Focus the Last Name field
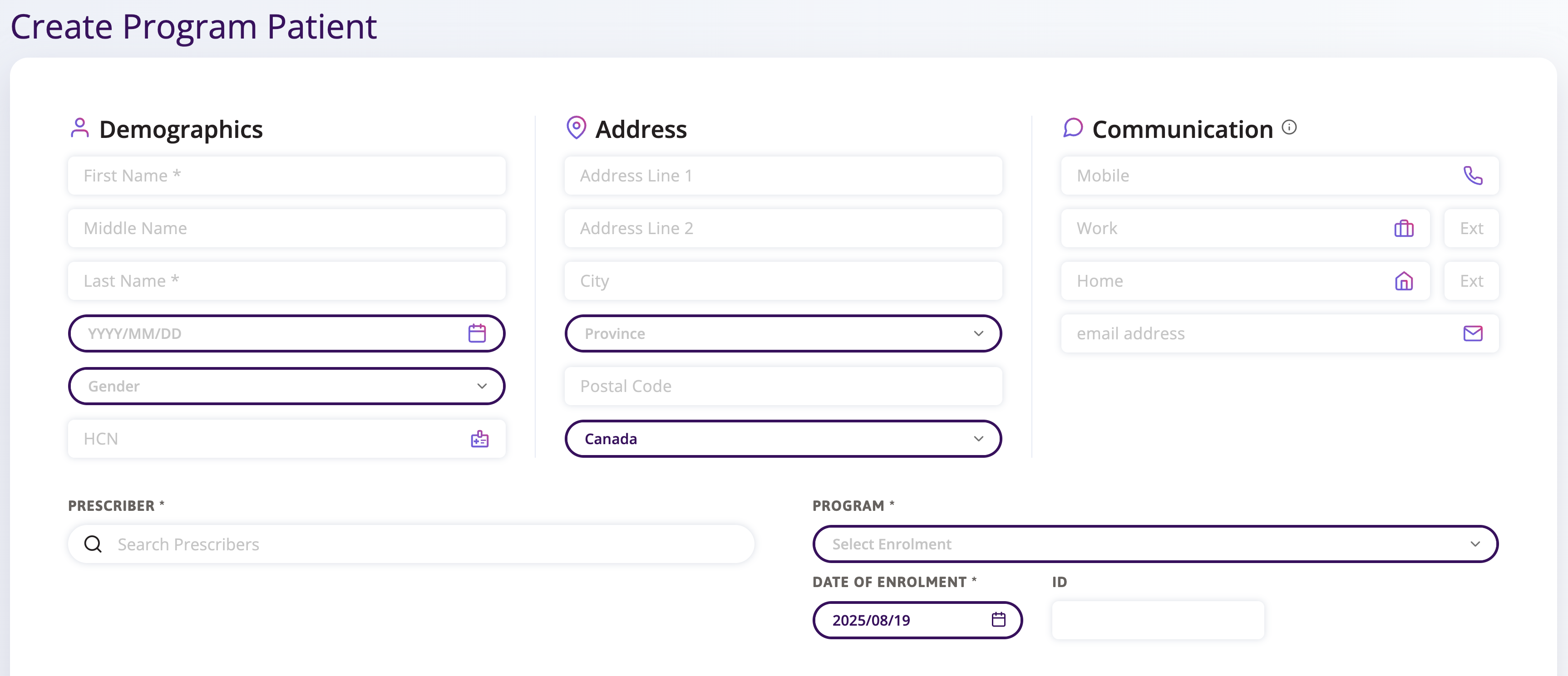The image size is (1568, 676). tap(287, 280)
